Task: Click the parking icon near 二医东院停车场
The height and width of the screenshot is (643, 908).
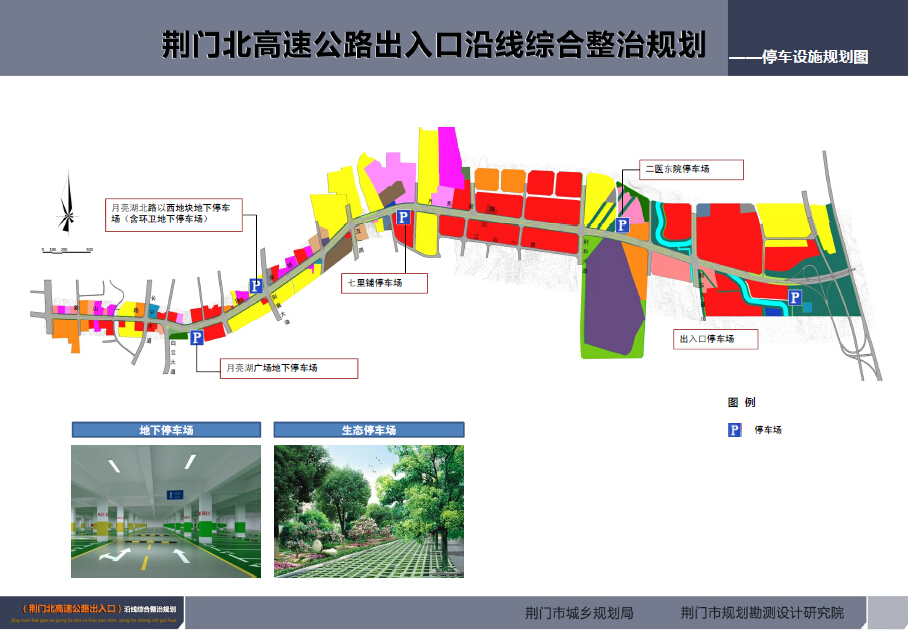Action: [623, 223]
